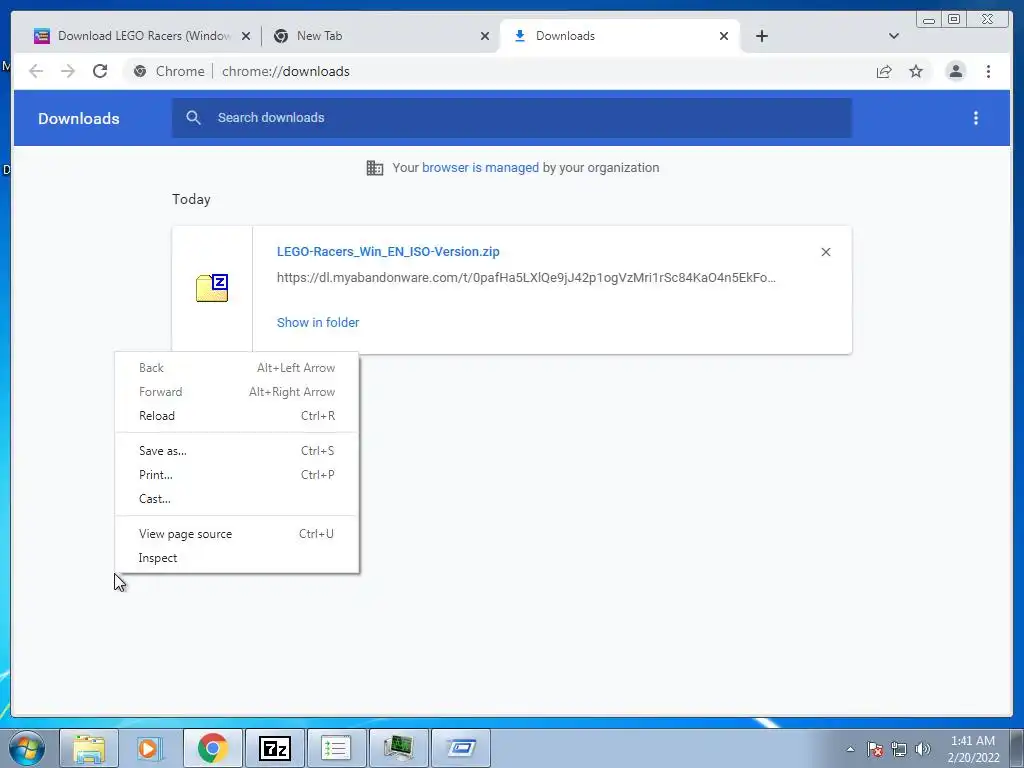The width and height of the screenshot is (1024, 768).
Task: Remove LEGO-Racers download from list
Action: [x=825, y=252]
